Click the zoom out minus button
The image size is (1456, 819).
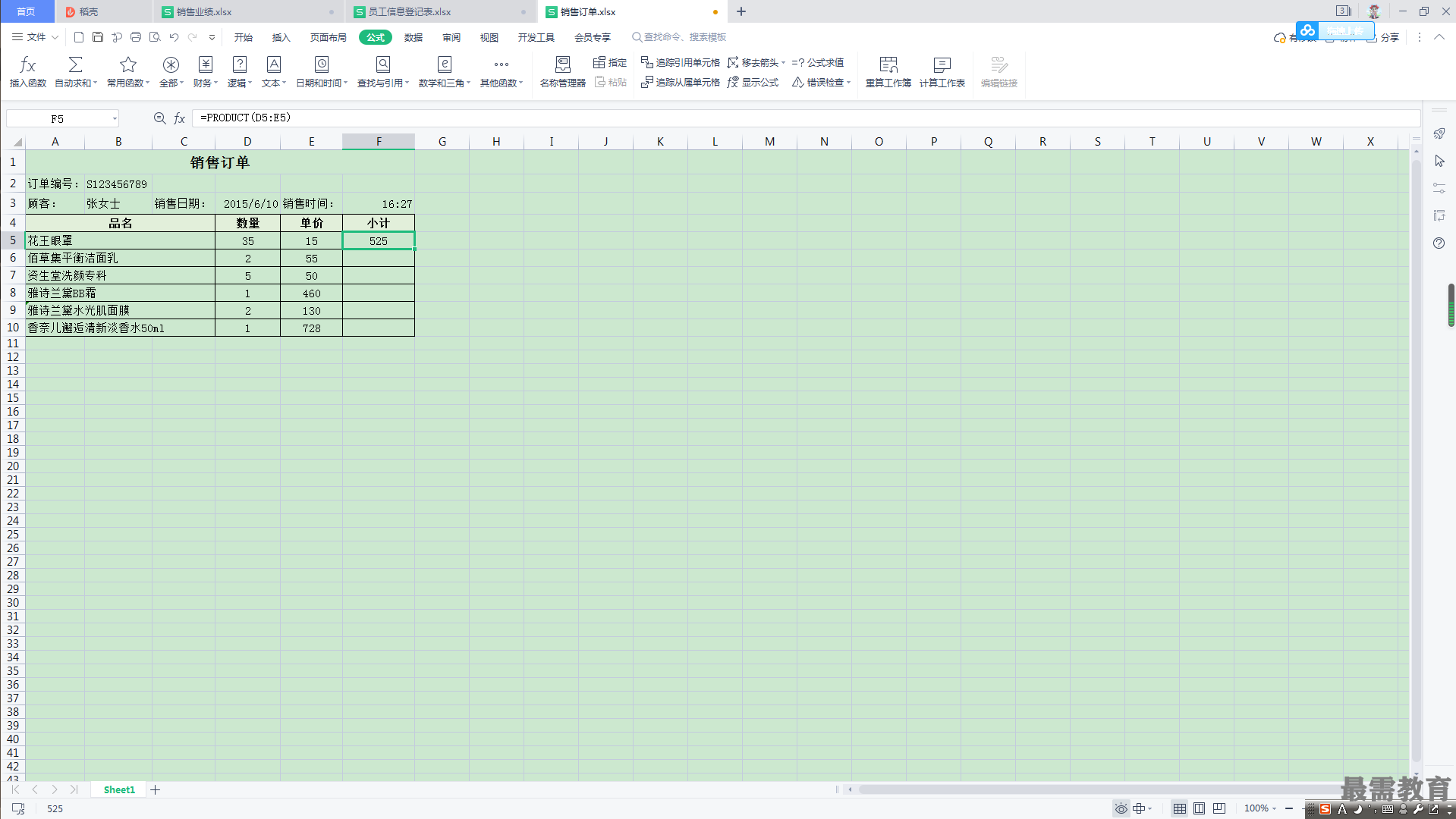click(x=1289, y=808)
